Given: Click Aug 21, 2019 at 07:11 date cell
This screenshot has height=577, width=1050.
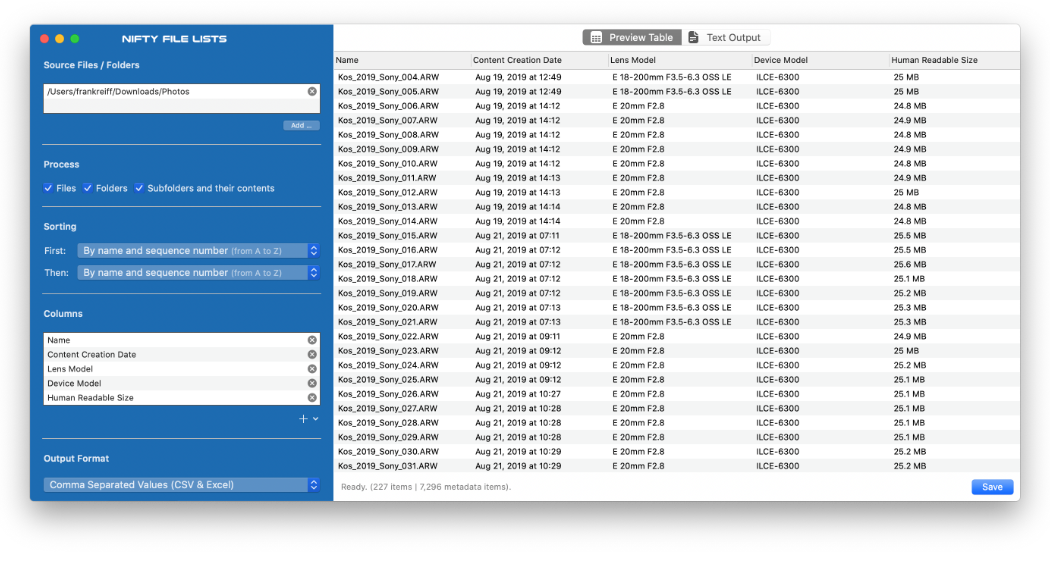Looking at the screenshot, I should [x=517, y=236].
